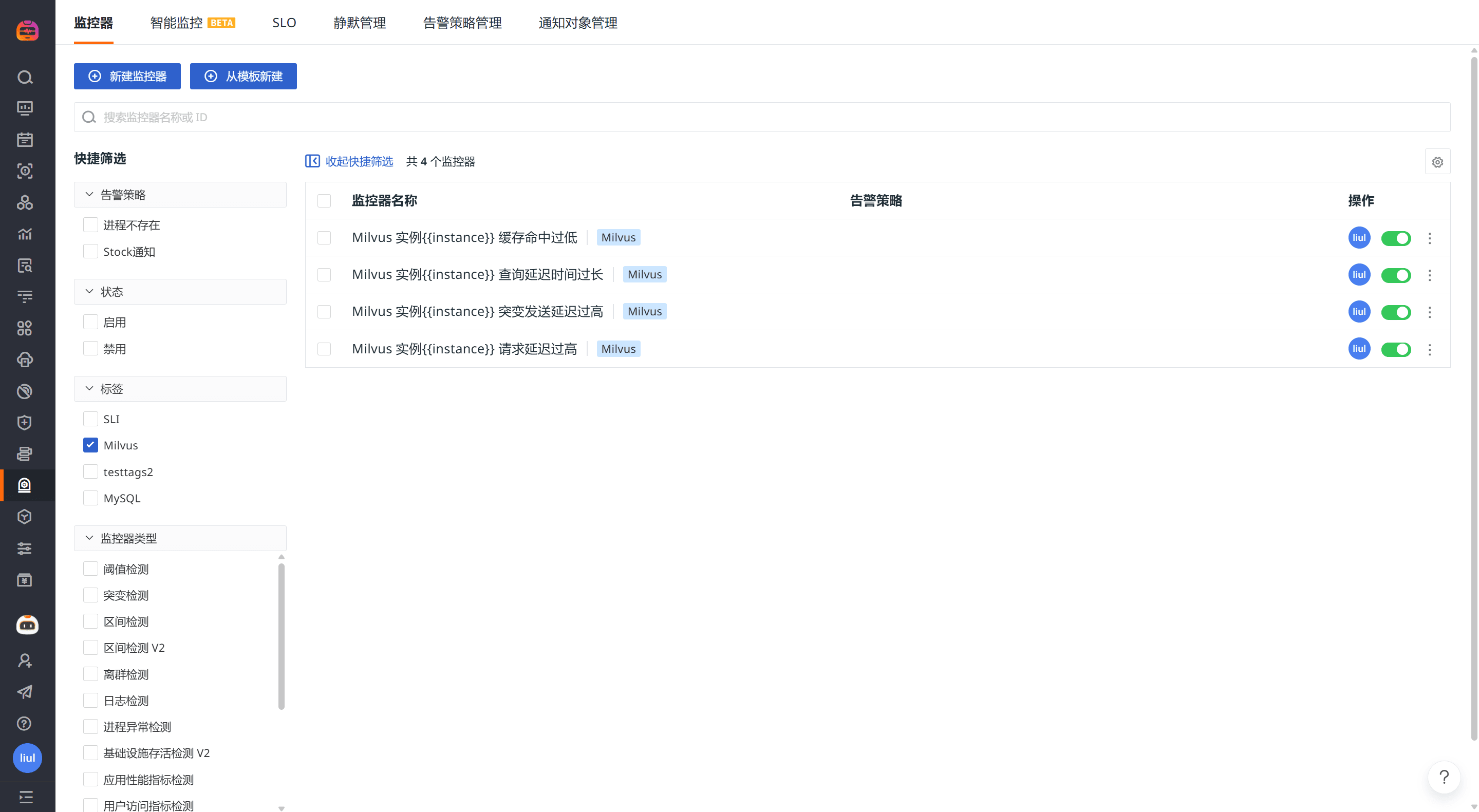Image resolution: width=1479 pixels, height=812 pixels.
Task: Open the calendar events icon in sidebar
Action: [x=25, y=140]
